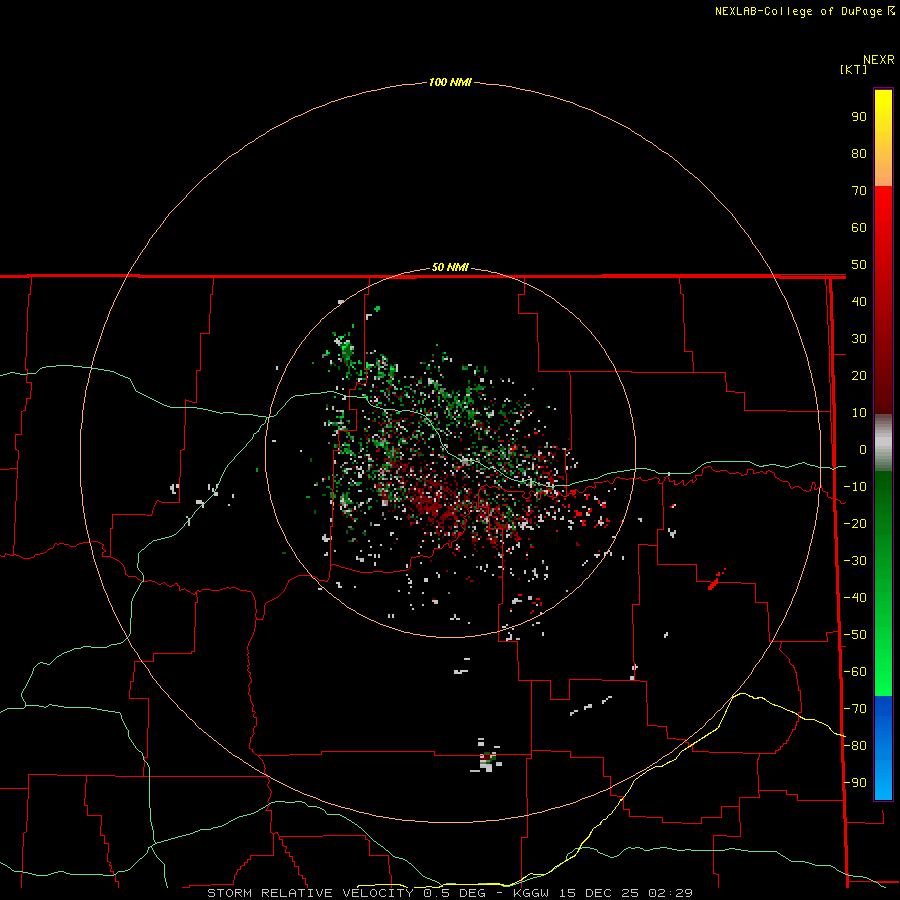The image size is (900, 900).
Task: Click the -40 knot scale label
Action: (x=855, y=598)
